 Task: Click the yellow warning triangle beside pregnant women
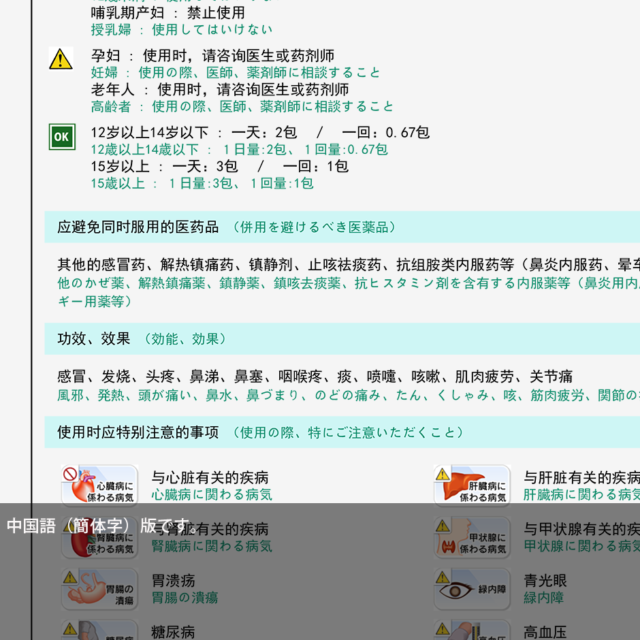click(x=61, y=59)
